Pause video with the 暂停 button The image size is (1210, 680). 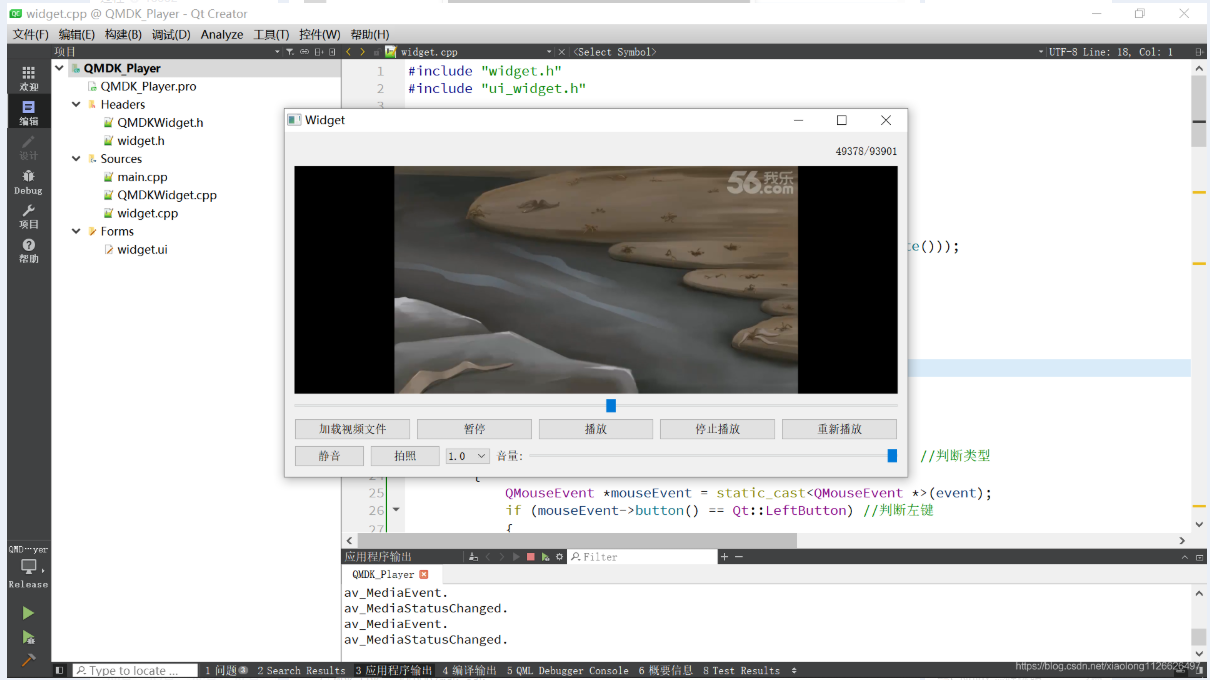pyautogui.click(x=474, y=429)
